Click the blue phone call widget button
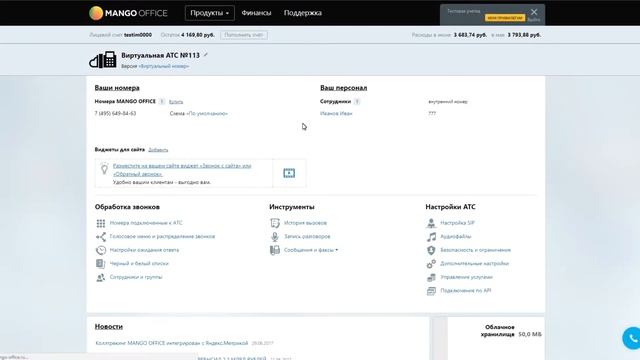This screenshot has width=640, height=360. pos(632,338)
